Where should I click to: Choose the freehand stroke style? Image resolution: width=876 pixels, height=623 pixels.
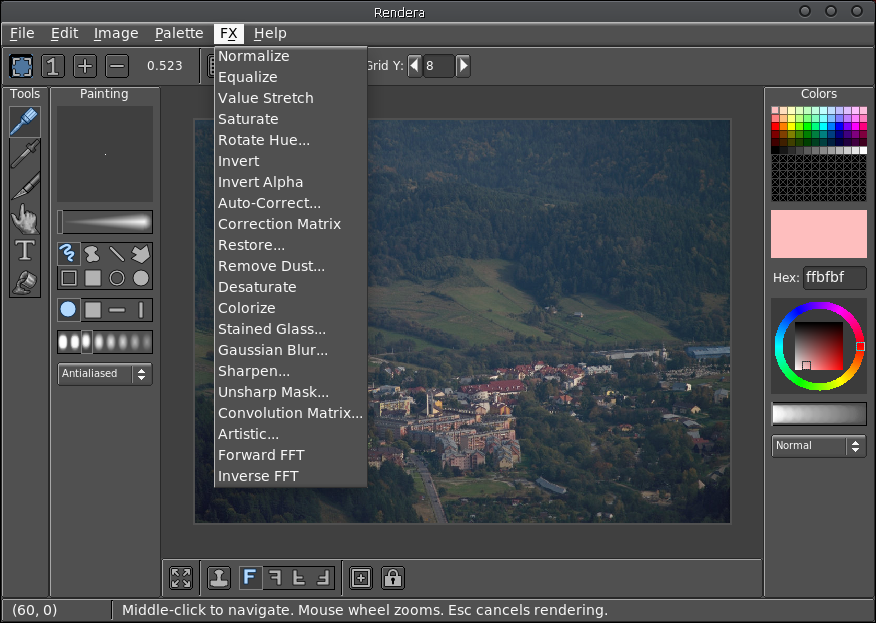tap(69, 254)
